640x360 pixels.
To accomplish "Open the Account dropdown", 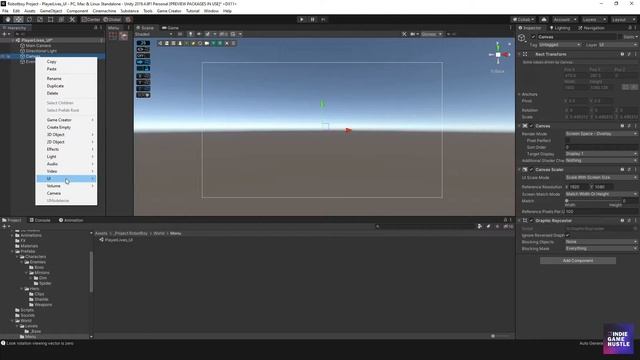I will pos(565,19).
